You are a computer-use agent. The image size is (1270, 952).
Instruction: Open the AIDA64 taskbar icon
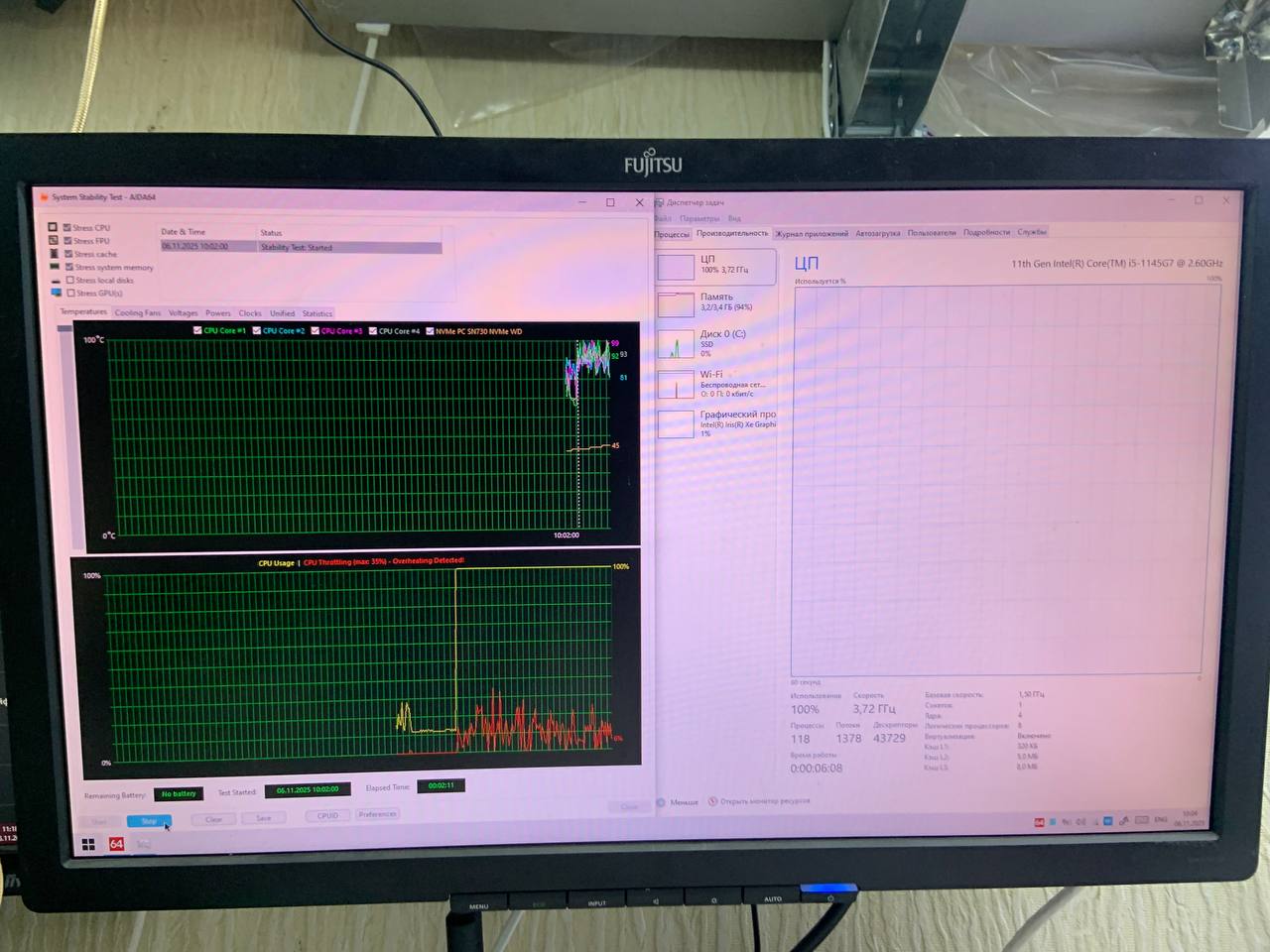(x=116, y=844)
